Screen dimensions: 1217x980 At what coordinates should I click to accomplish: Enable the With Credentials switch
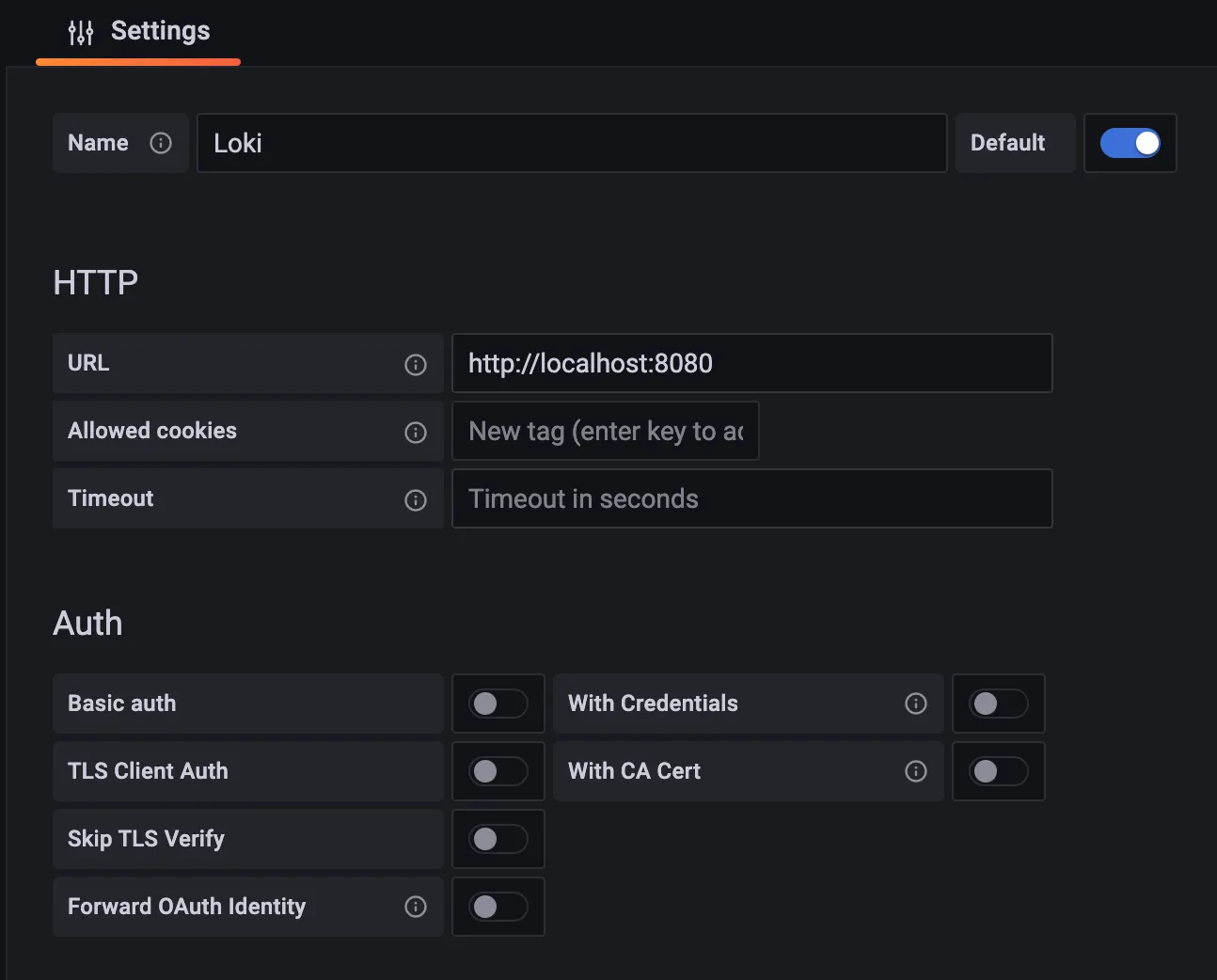999,703
